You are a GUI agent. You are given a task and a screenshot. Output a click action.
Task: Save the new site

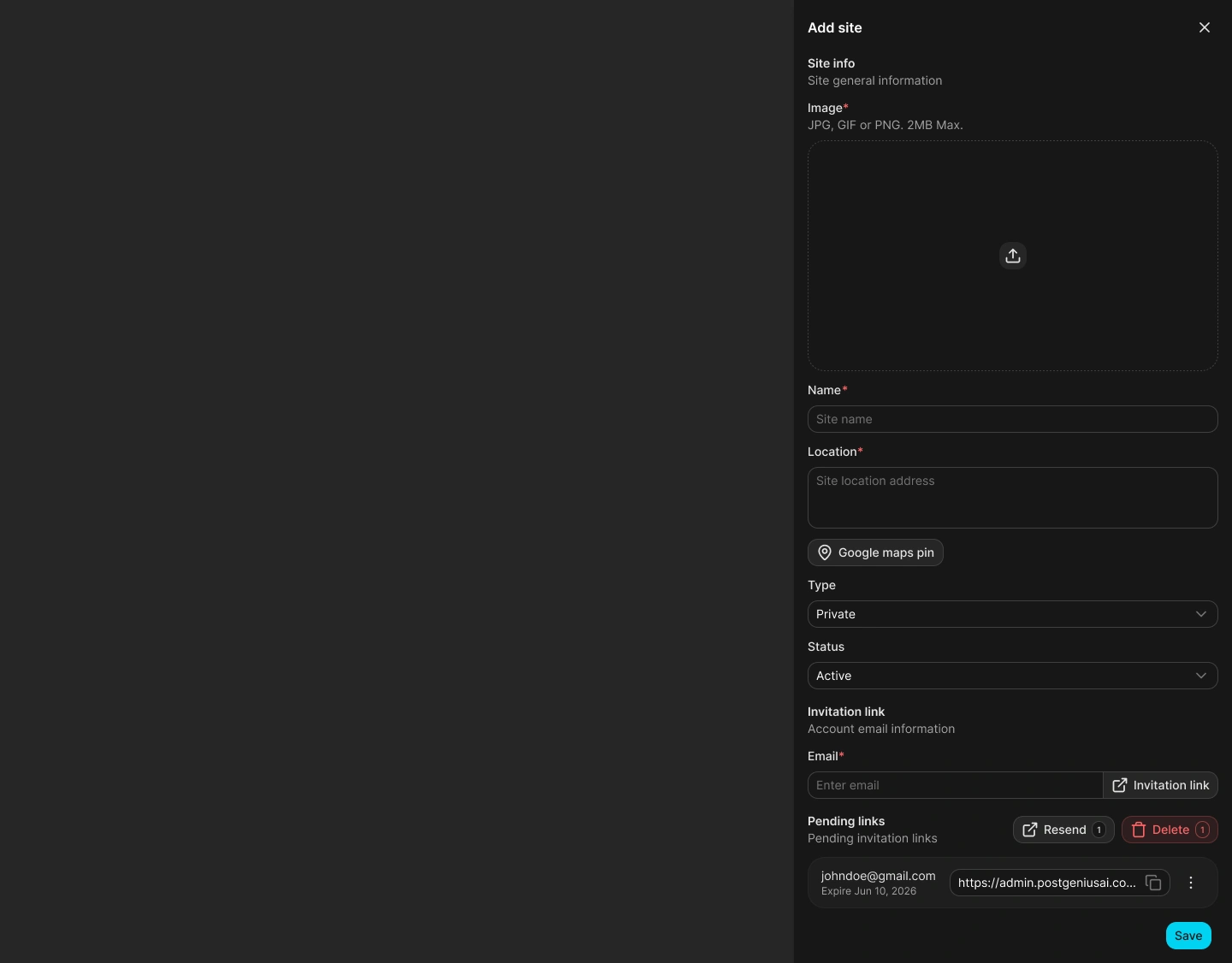point(1188,936)
